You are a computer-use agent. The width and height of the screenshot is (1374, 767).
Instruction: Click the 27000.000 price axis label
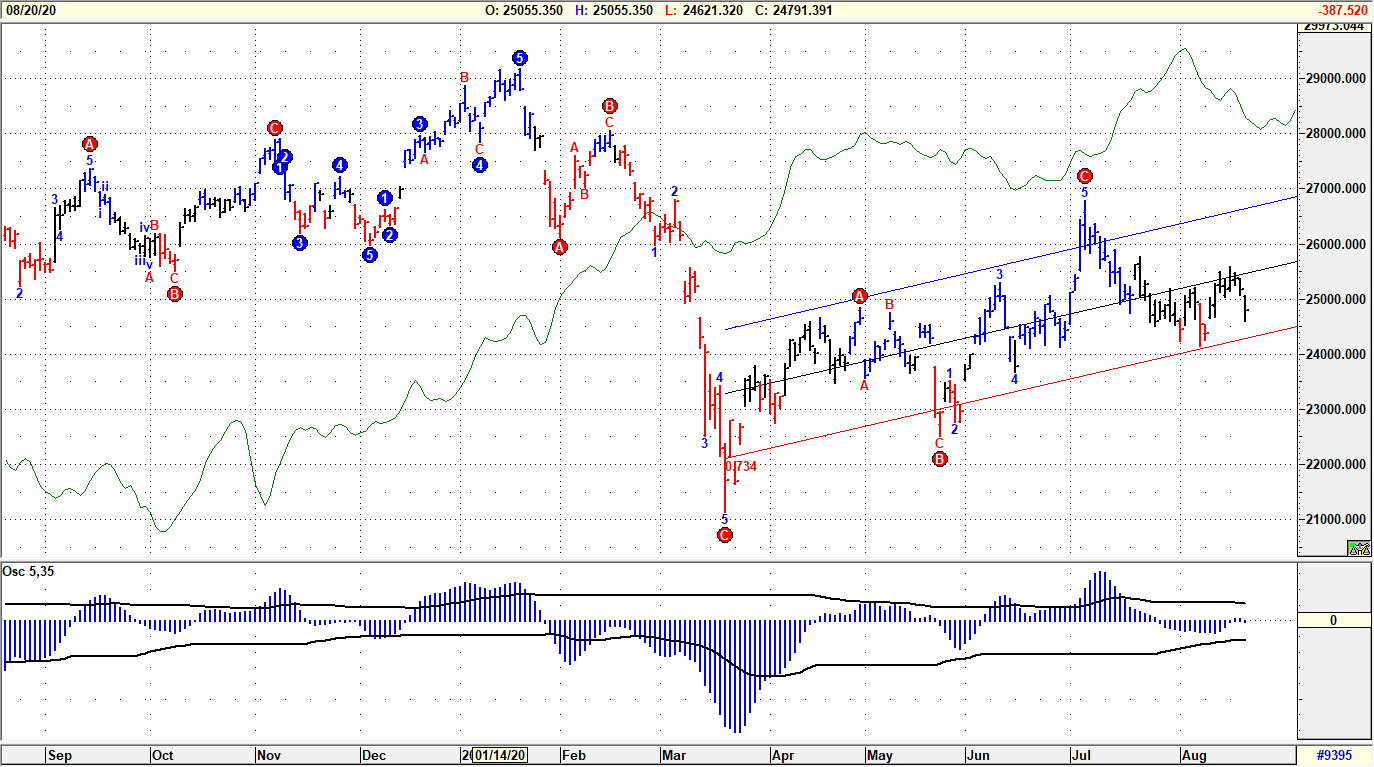pyautogui.click(x=1337, y=188)
